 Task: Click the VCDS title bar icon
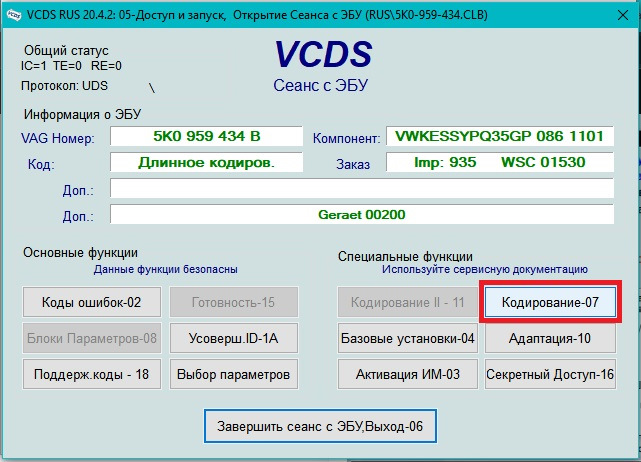[x=13, y=15]
